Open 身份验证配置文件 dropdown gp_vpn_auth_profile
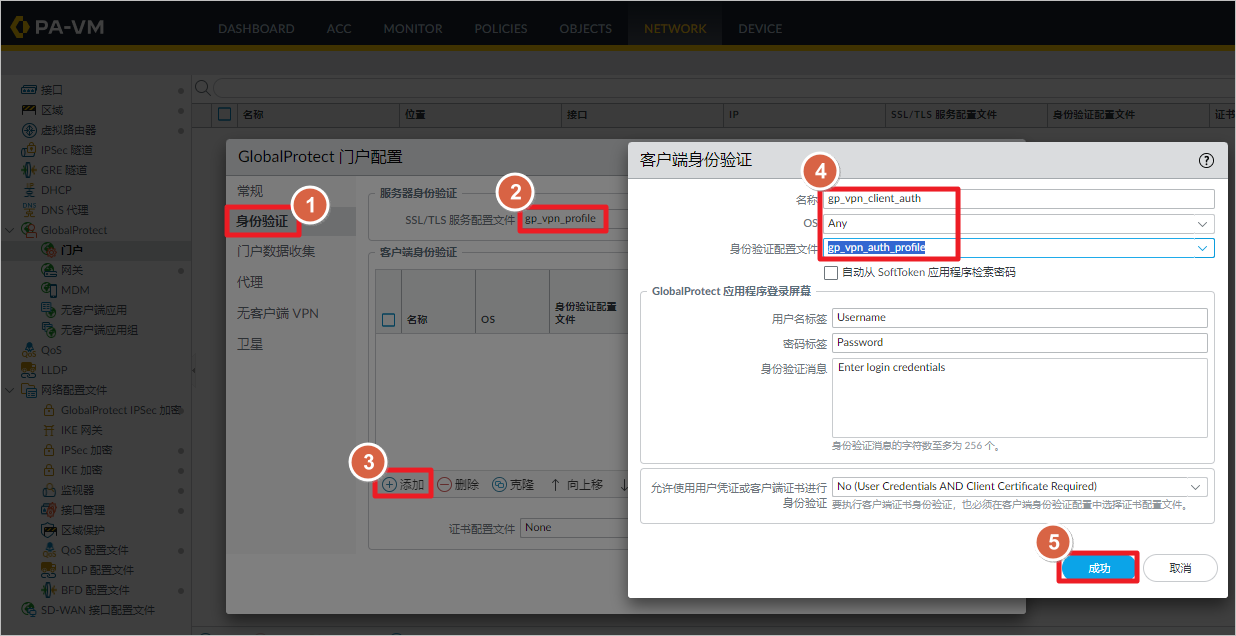 pos(1201,248)
